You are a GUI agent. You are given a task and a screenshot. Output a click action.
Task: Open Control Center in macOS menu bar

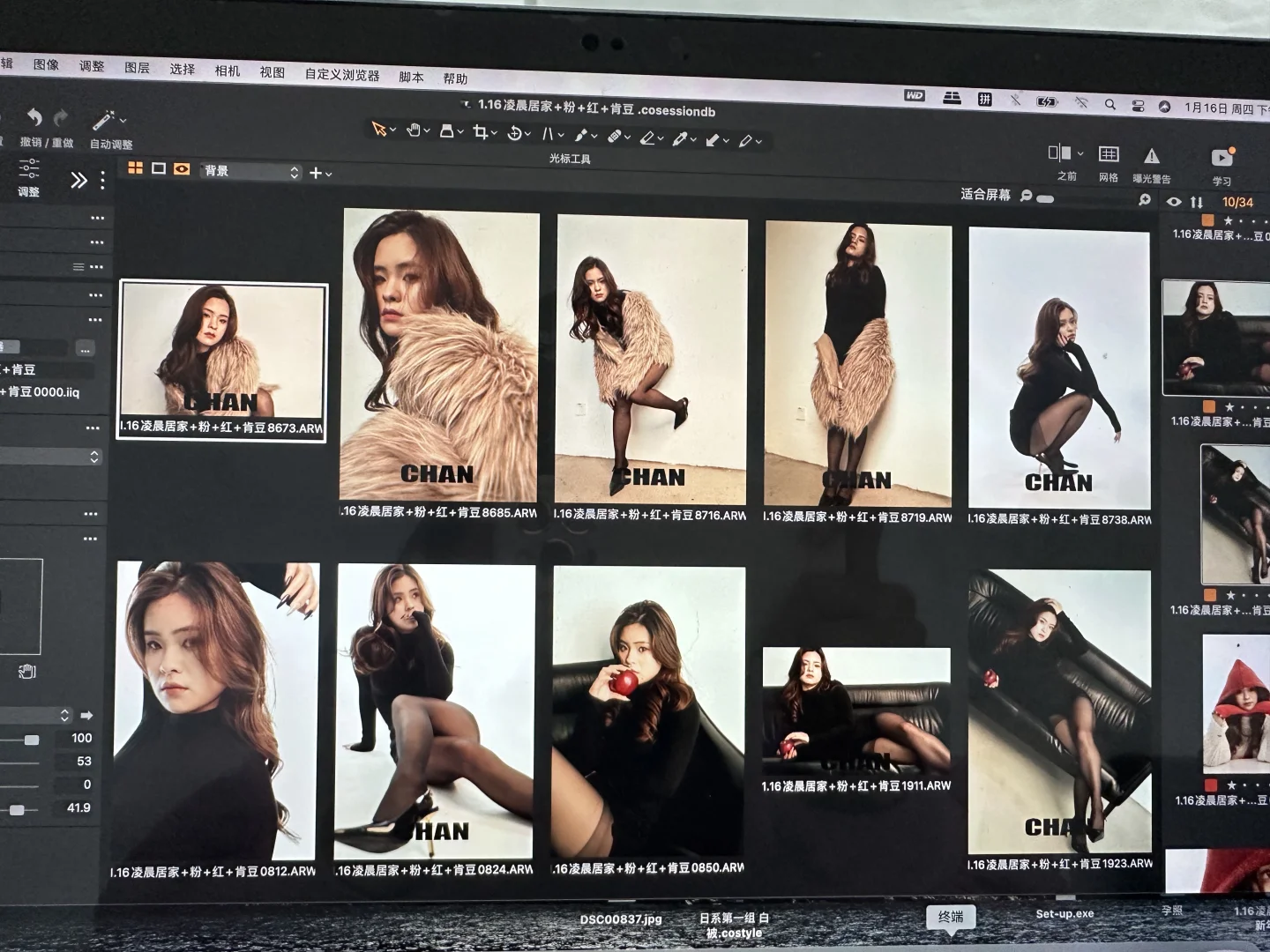coord(1139,106)
